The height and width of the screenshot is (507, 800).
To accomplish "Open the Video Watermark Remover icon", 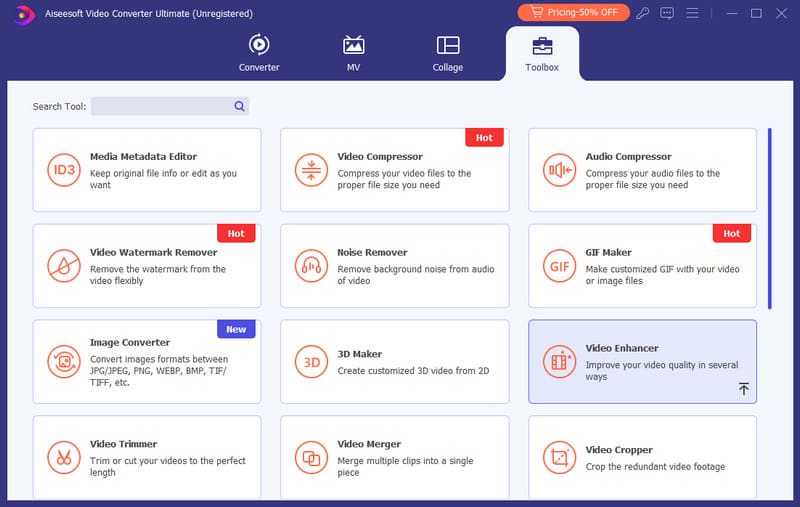I will click(63, 266).
